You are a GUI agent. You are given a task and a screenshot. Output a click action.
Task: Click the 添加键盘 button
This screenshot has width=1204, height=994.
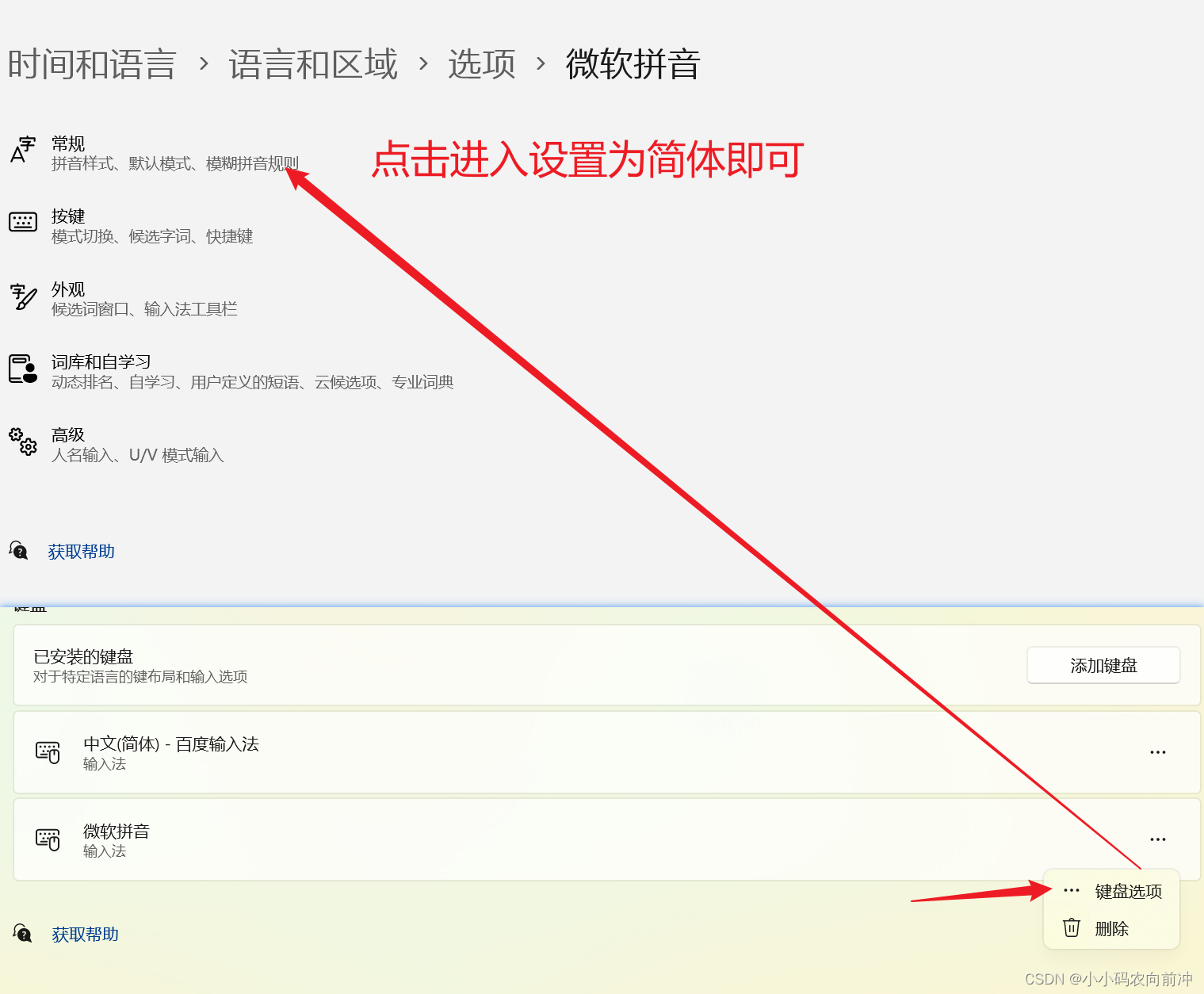1103,665
